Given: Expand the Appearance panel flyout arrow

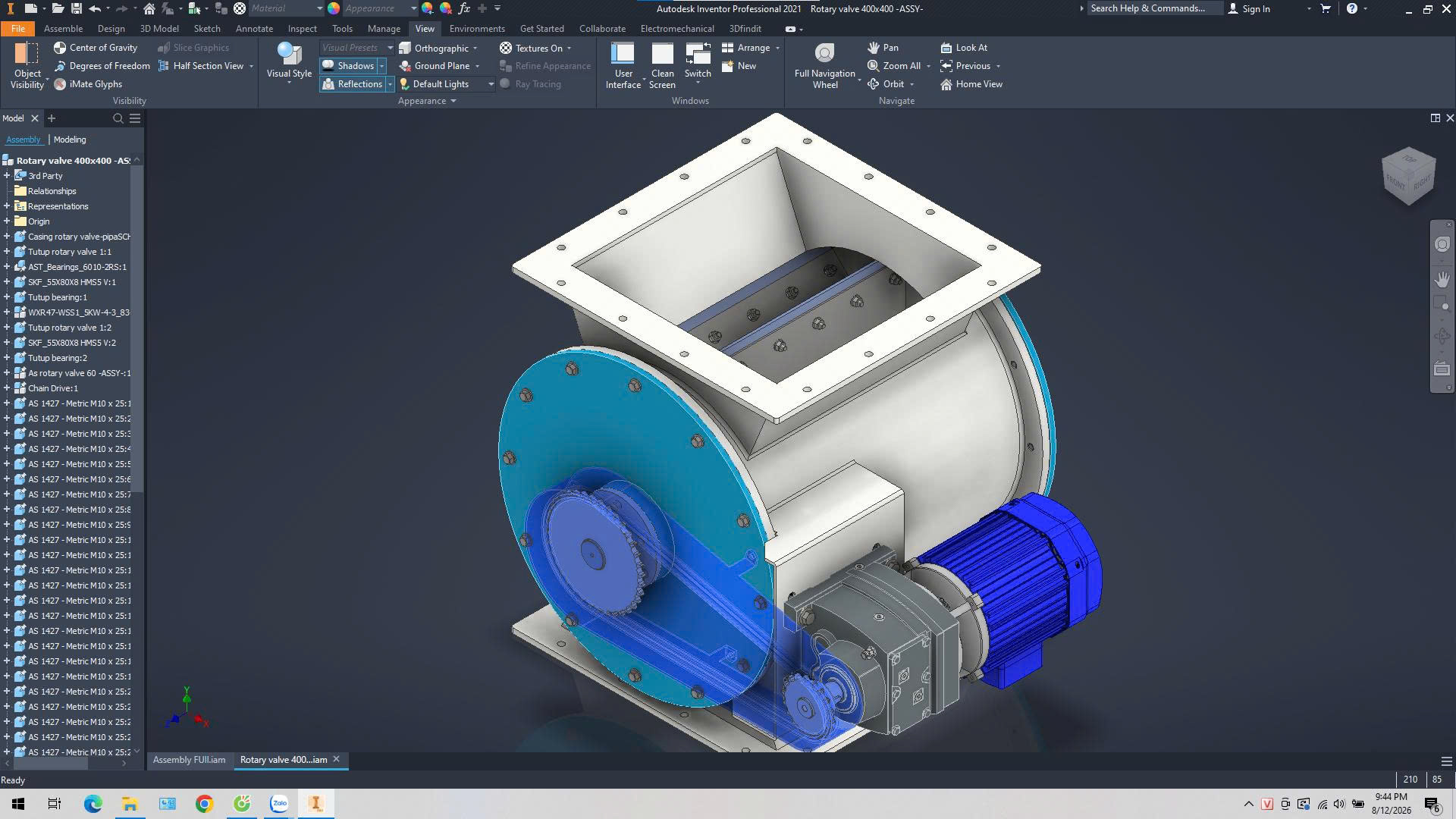Looking at the screenshot, I should click(x=453, y=101).
